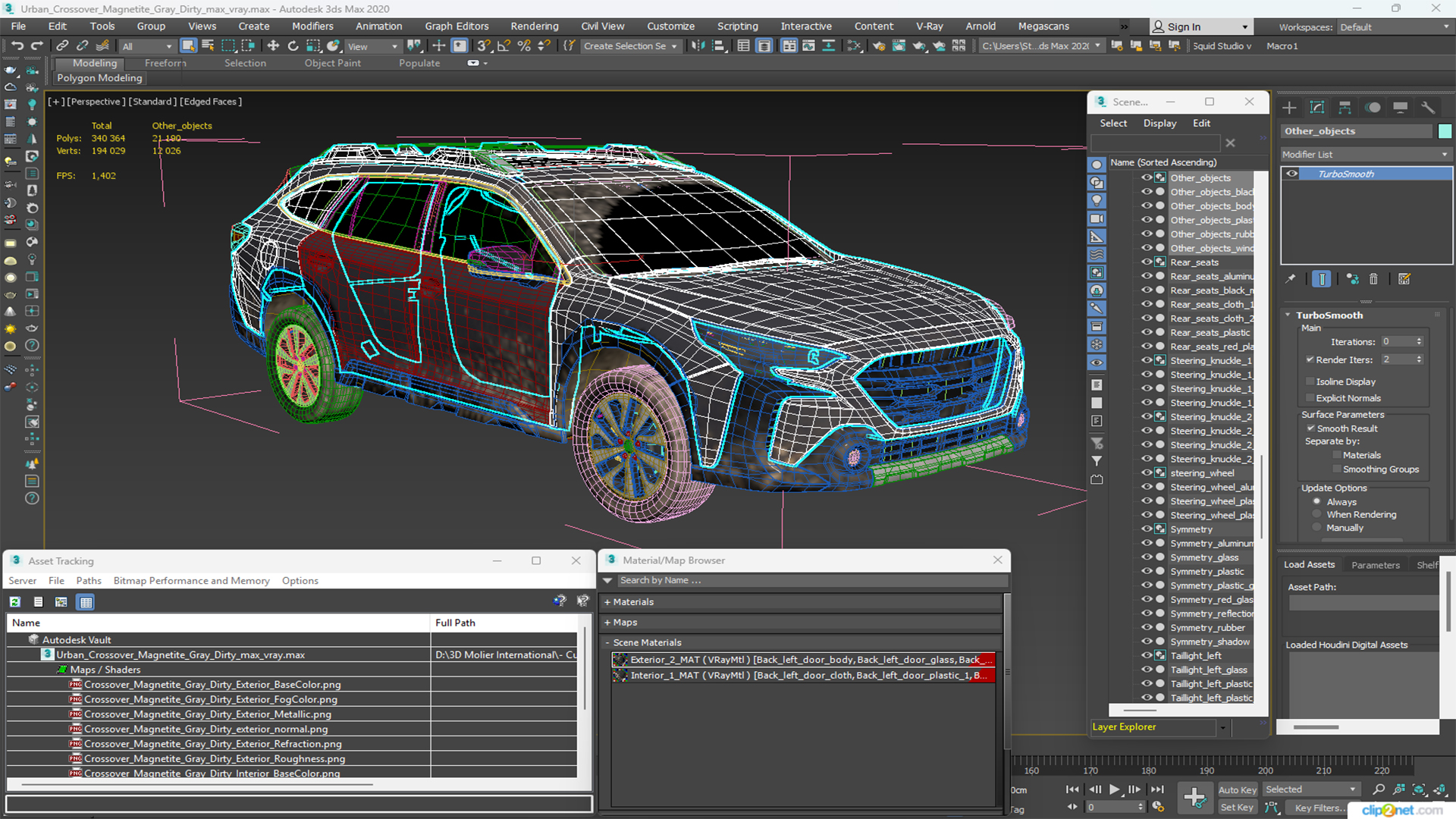Select the When Rendering update option
Viewport: 1456px width, 819px height.
coord(1316,514)
